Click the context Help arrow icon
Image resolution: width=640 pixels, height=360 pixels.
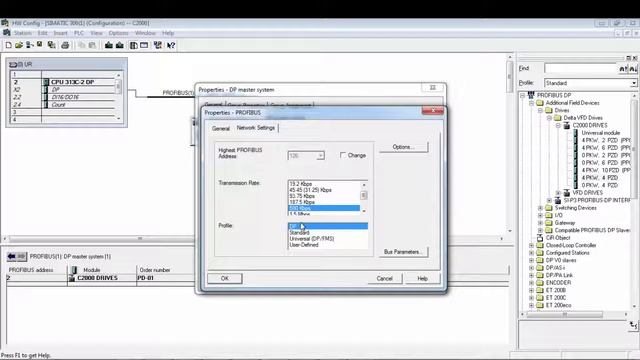pyautogui.click(x=171, y=45)
